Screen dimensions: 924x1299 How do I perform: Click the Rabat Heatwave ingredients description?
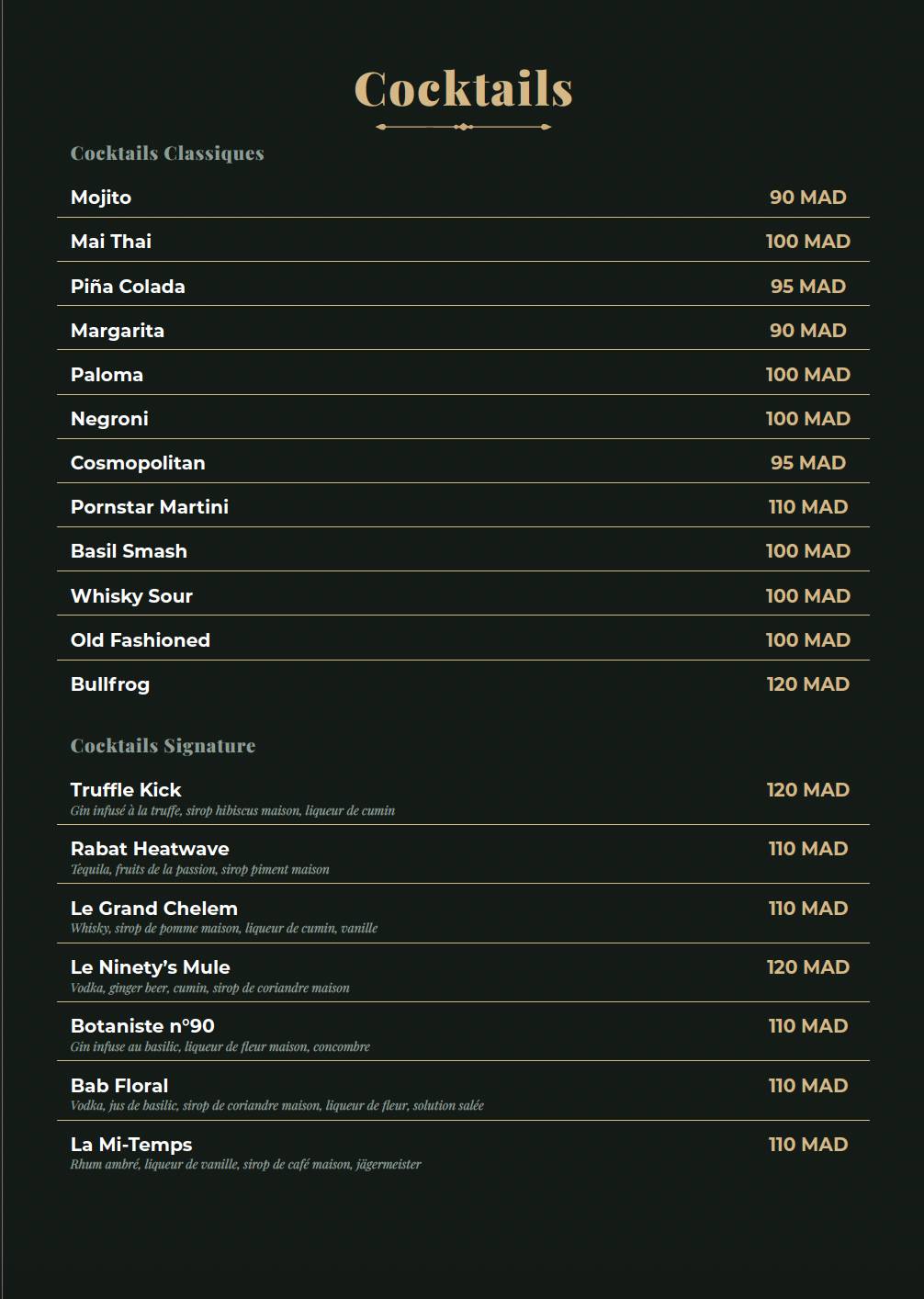click(x=199, y=869)
